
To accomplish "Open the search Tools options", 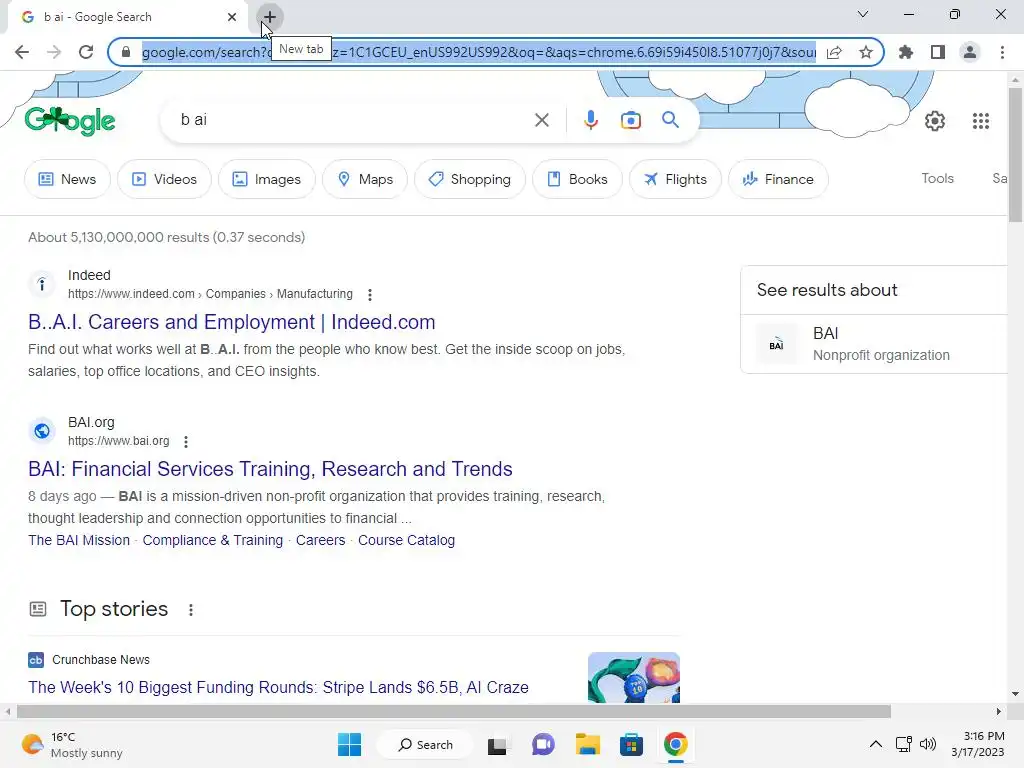I will pos(937,178).
